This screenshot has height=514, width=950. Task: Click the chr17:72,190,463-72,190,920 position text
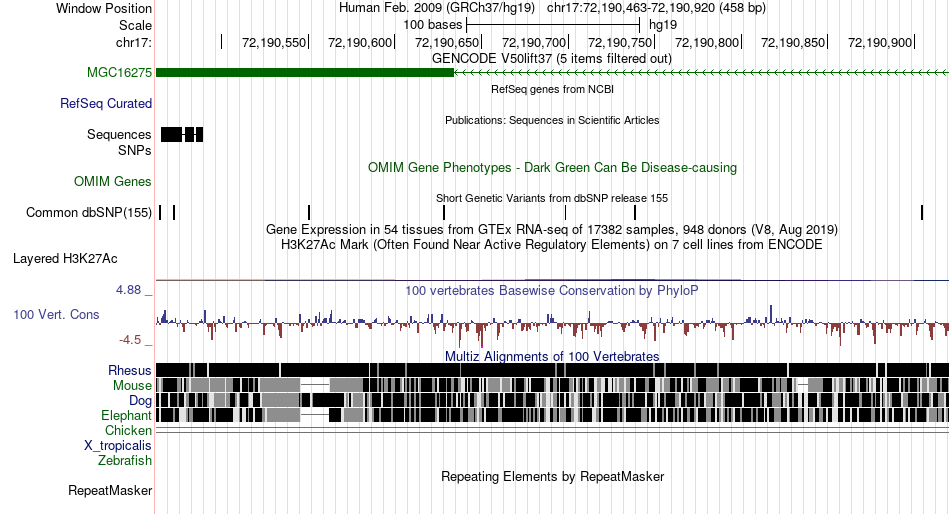[656, 8]
